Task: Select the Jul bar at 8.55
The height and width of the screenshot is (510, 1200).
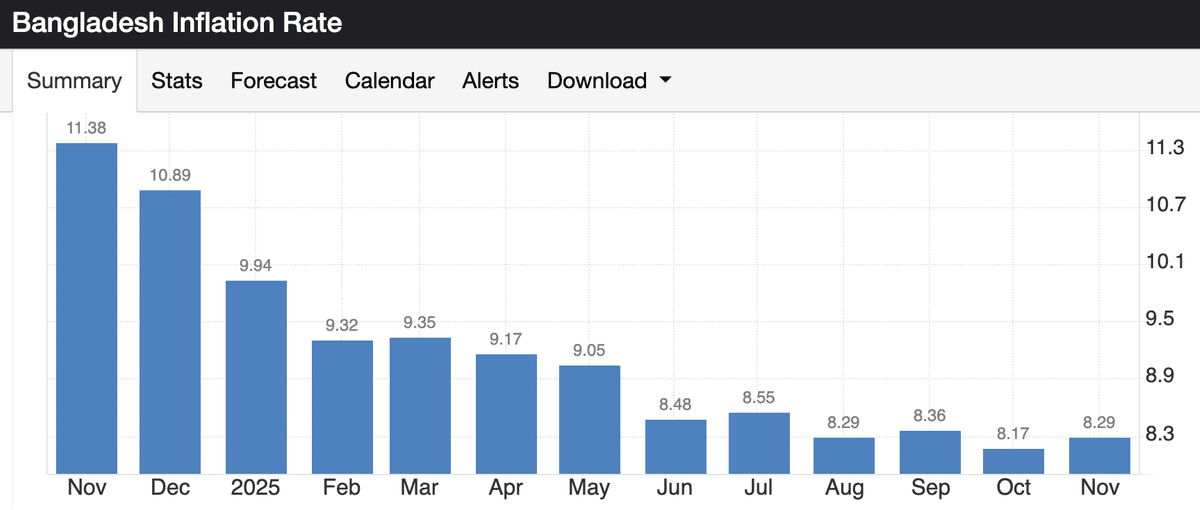Action: point(759,443)
